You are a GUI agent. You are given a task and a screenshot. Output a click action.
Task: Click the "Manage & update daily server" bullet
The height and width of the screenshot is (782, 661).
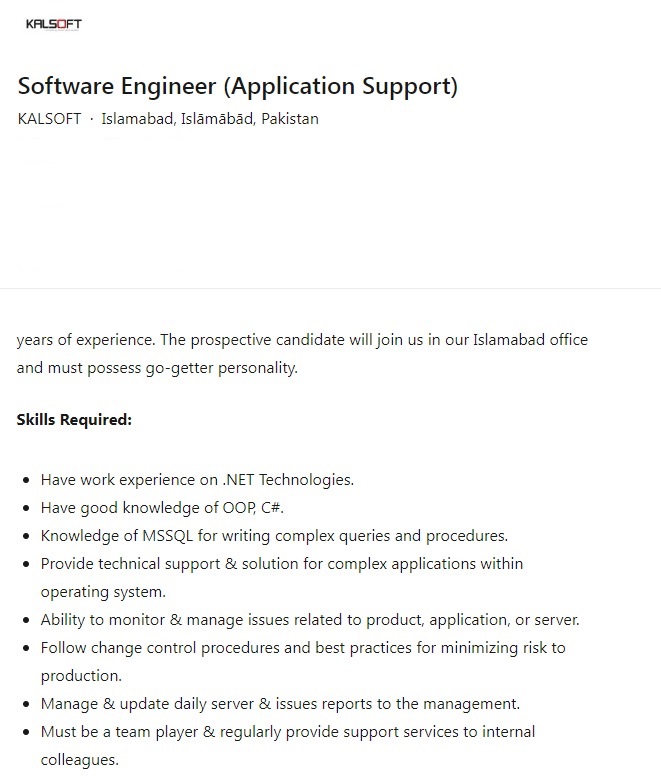pyautogui.click(x=280, y=703)
